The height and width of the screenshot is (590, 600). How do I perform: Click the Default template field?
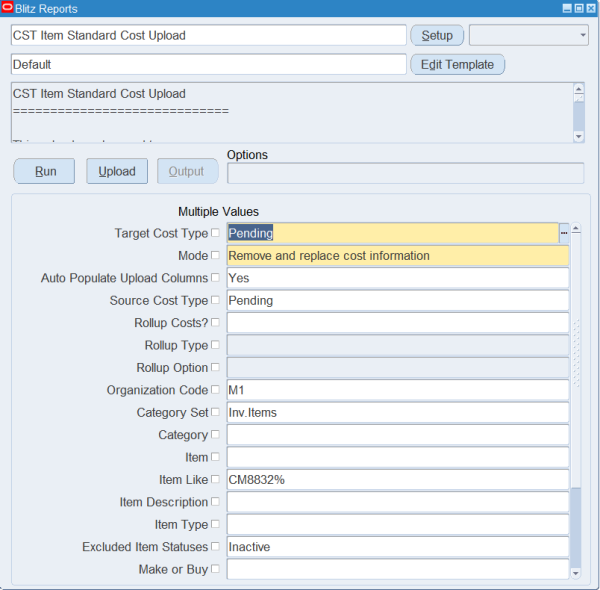tap(209, 64)
